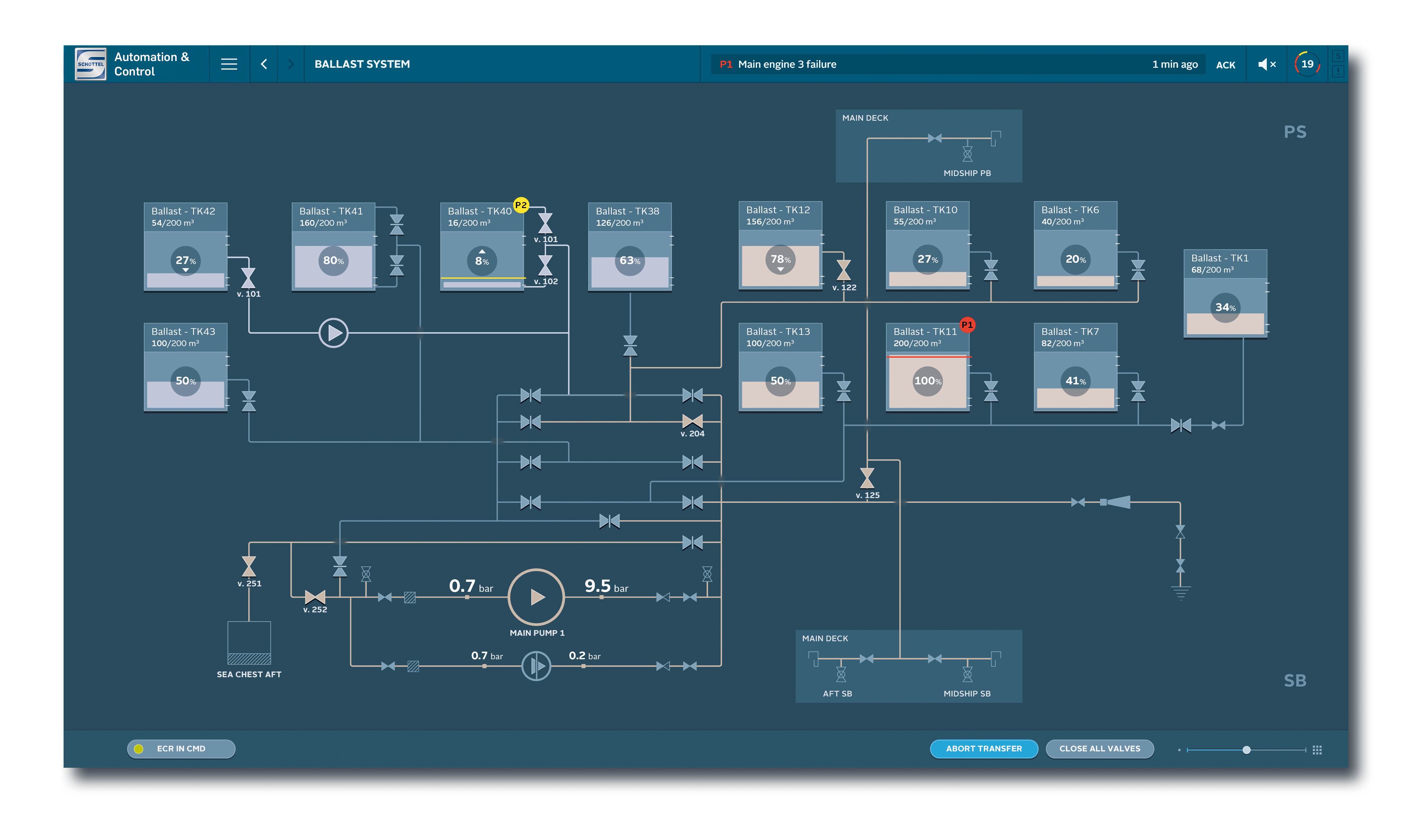
Task: Open the hamburger menu
Action: [x=229, y=64]
